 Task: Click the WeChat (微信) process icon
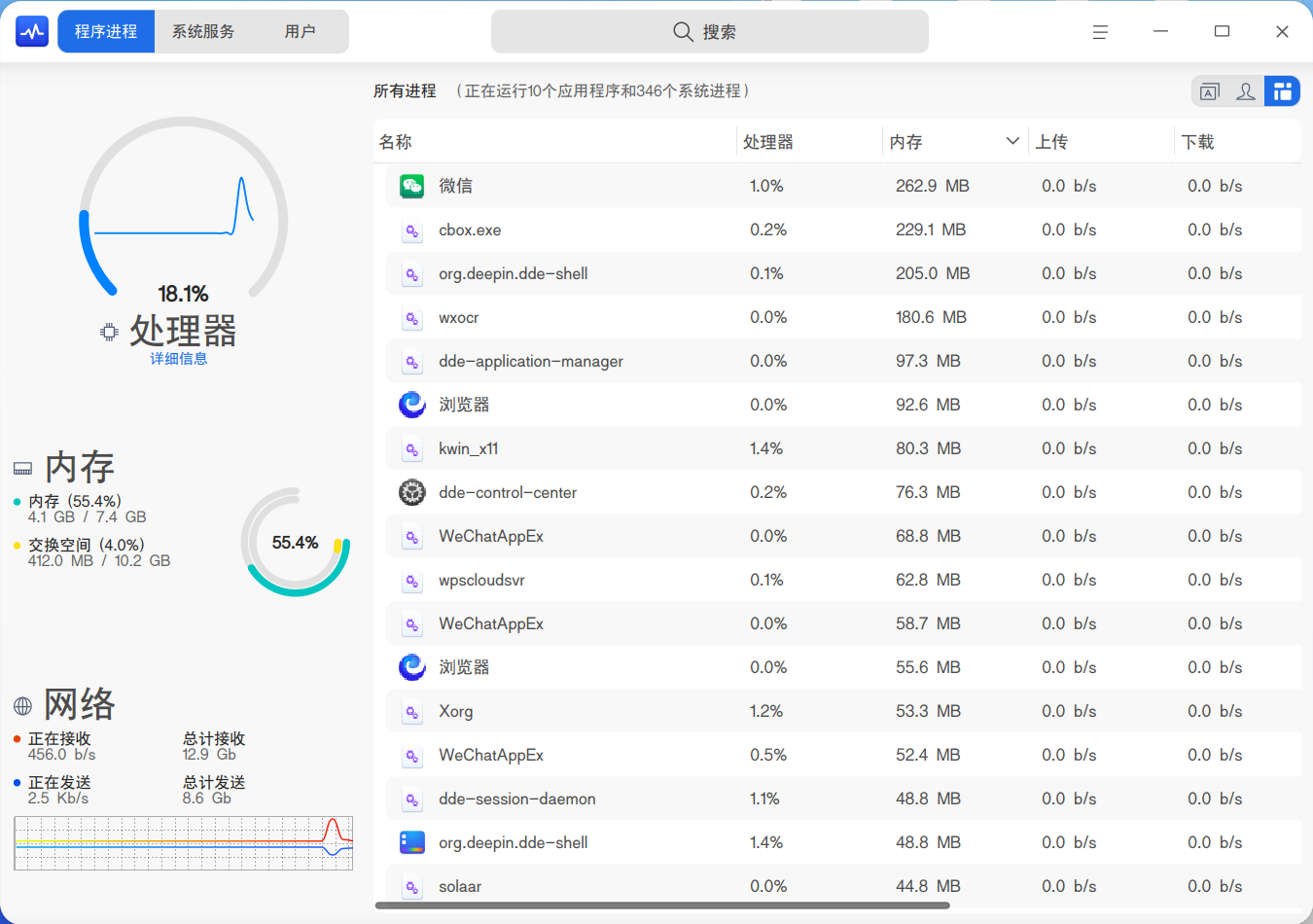pos(412,186)
